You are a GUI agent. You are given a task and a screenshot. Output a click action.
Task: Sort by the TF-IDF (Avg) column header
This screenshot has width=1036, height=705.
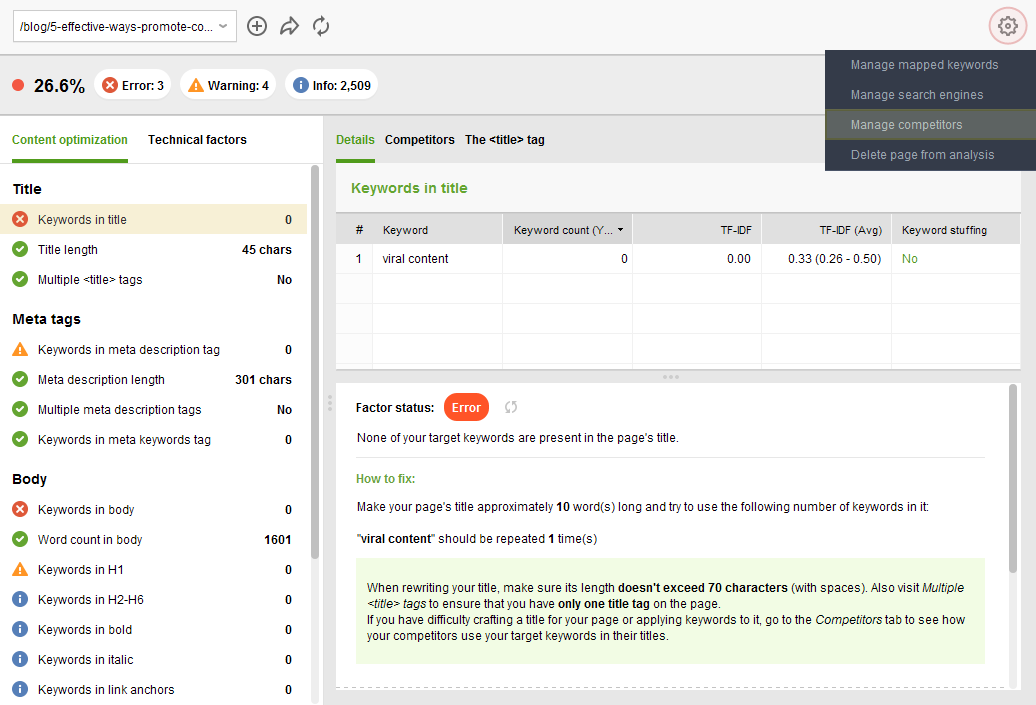827,230
